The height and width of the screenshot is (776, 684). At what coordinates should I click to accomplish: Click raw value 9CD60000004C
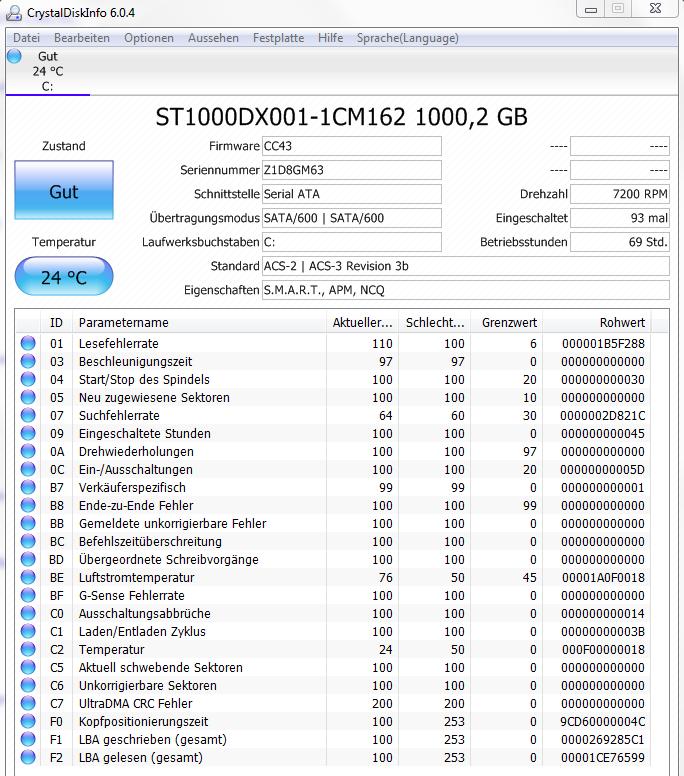point(603,722)
